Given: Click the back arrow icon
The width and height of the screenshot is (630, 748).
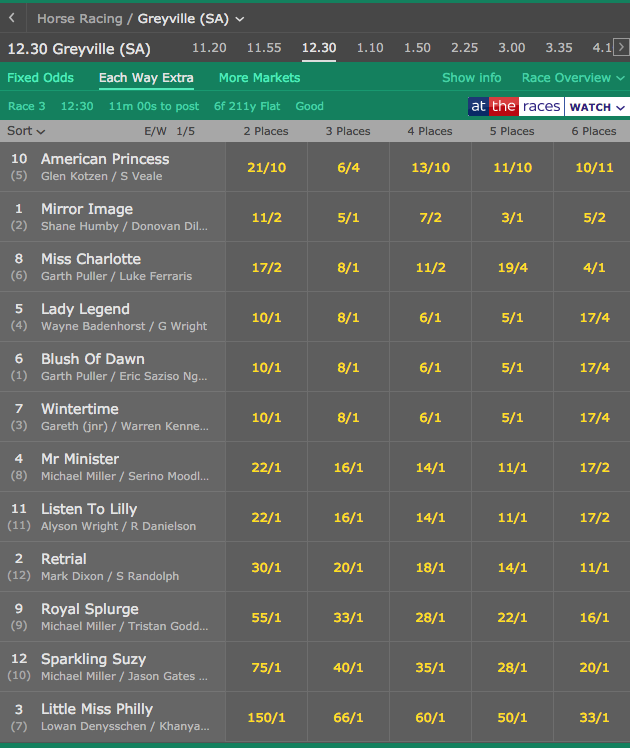Looking at the screenshot, I should 12,18.
